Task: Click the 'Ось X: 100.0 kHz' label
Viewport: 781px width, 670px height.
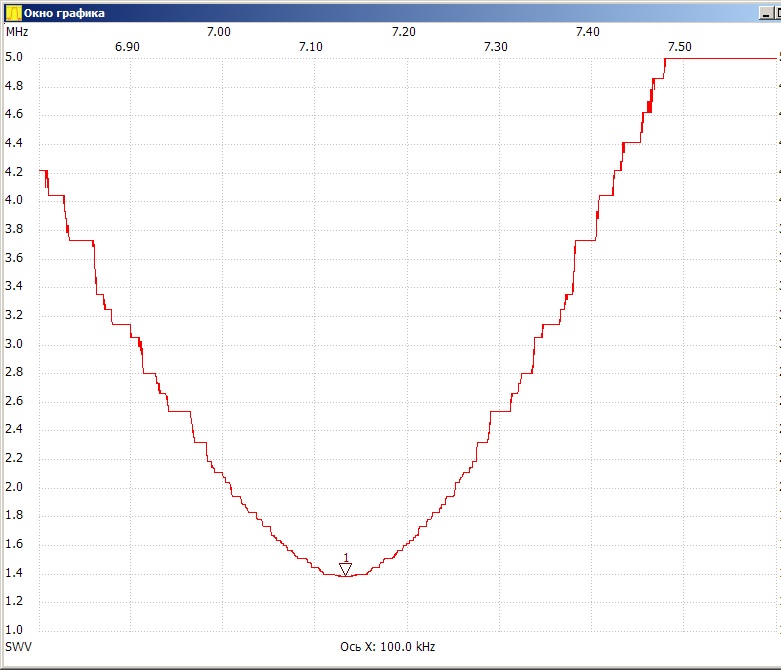Action: point(388,647)
